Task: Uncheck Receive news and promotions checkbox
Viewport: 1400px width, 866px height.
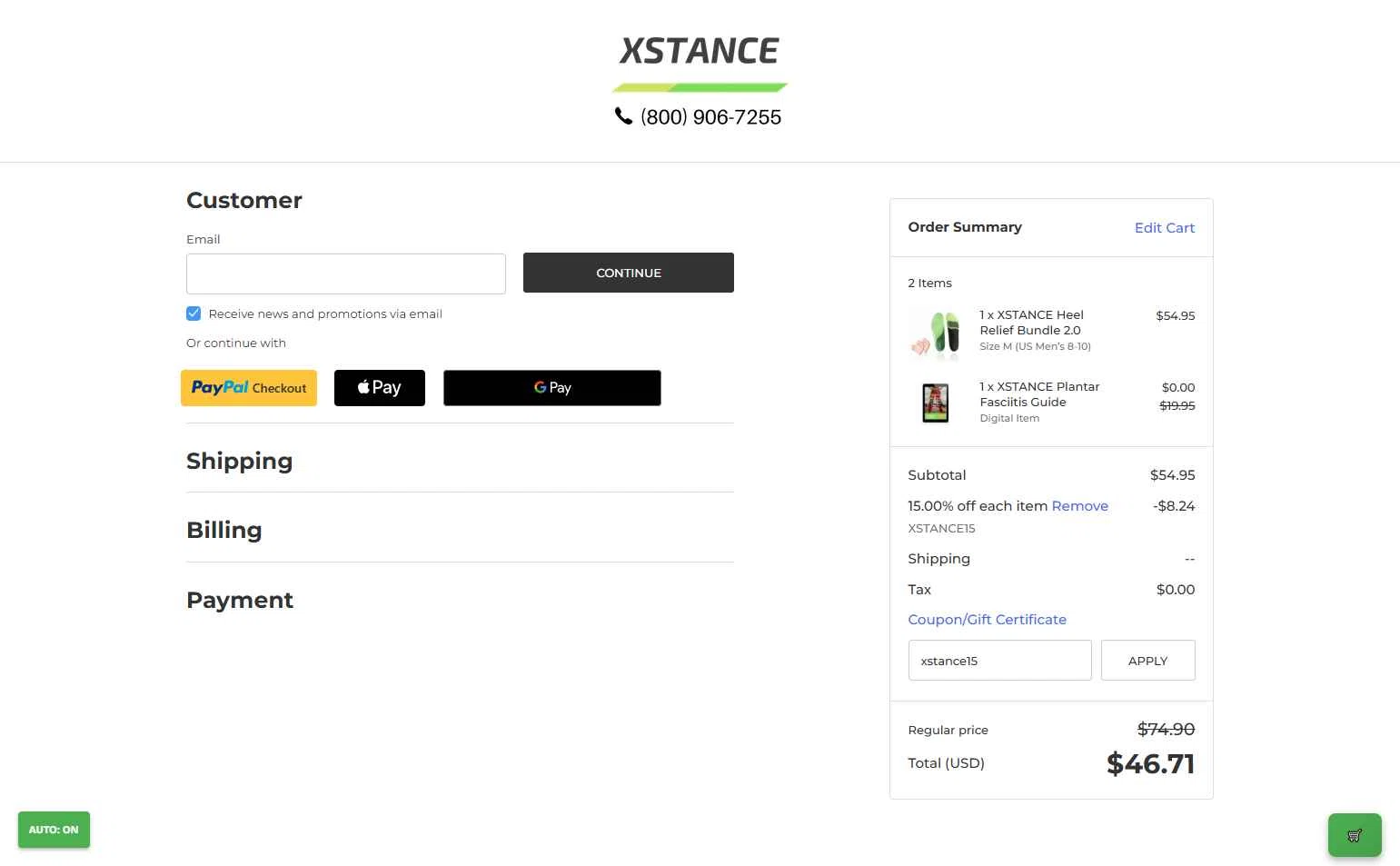Action: pos(194,314)
